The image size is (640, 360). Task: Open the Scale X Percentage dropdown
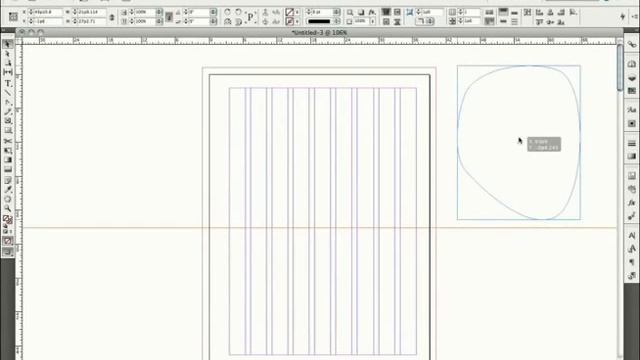159,12
